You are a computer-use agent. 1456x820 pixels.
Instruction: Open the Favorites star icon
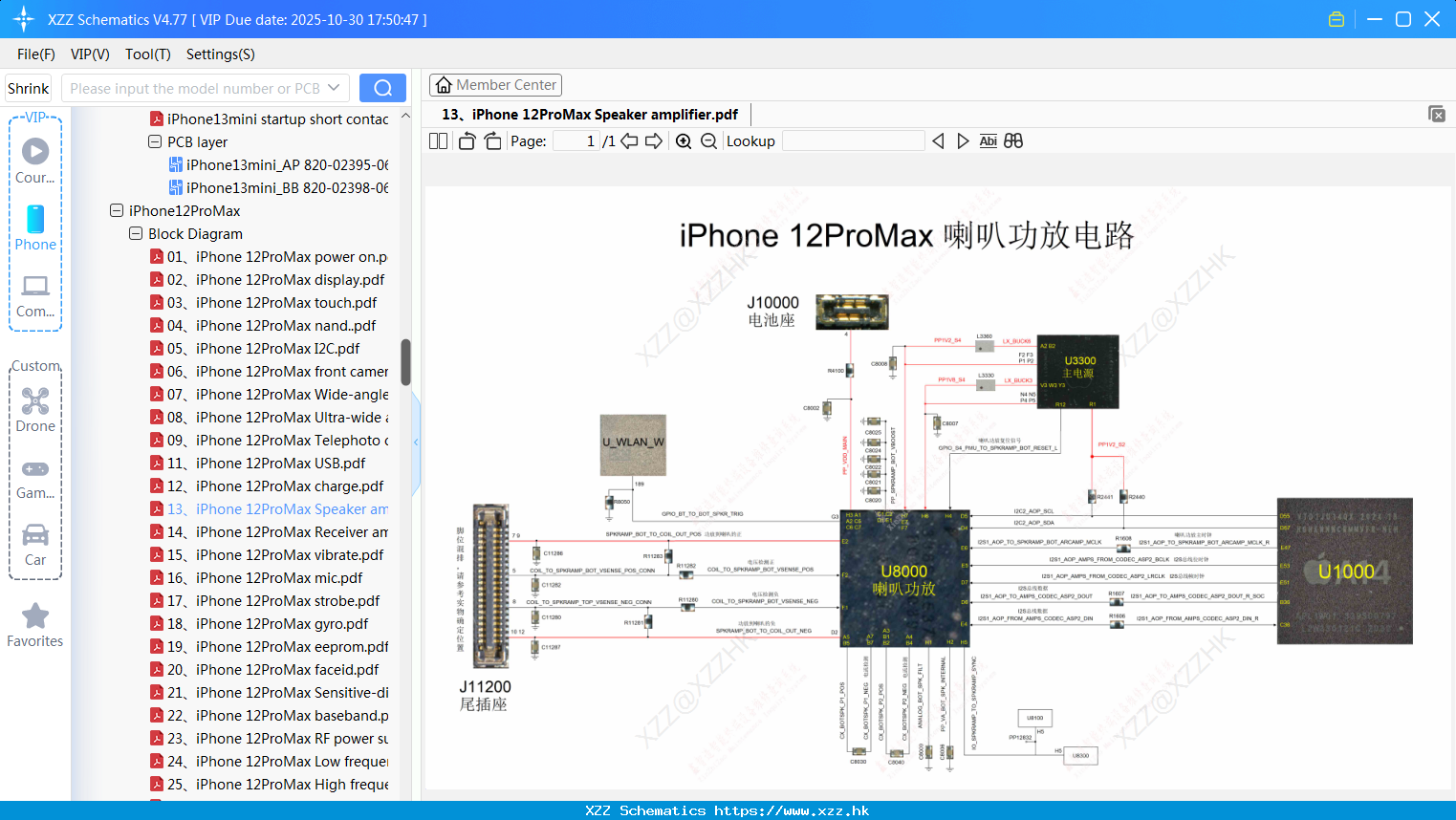point(35,615)
